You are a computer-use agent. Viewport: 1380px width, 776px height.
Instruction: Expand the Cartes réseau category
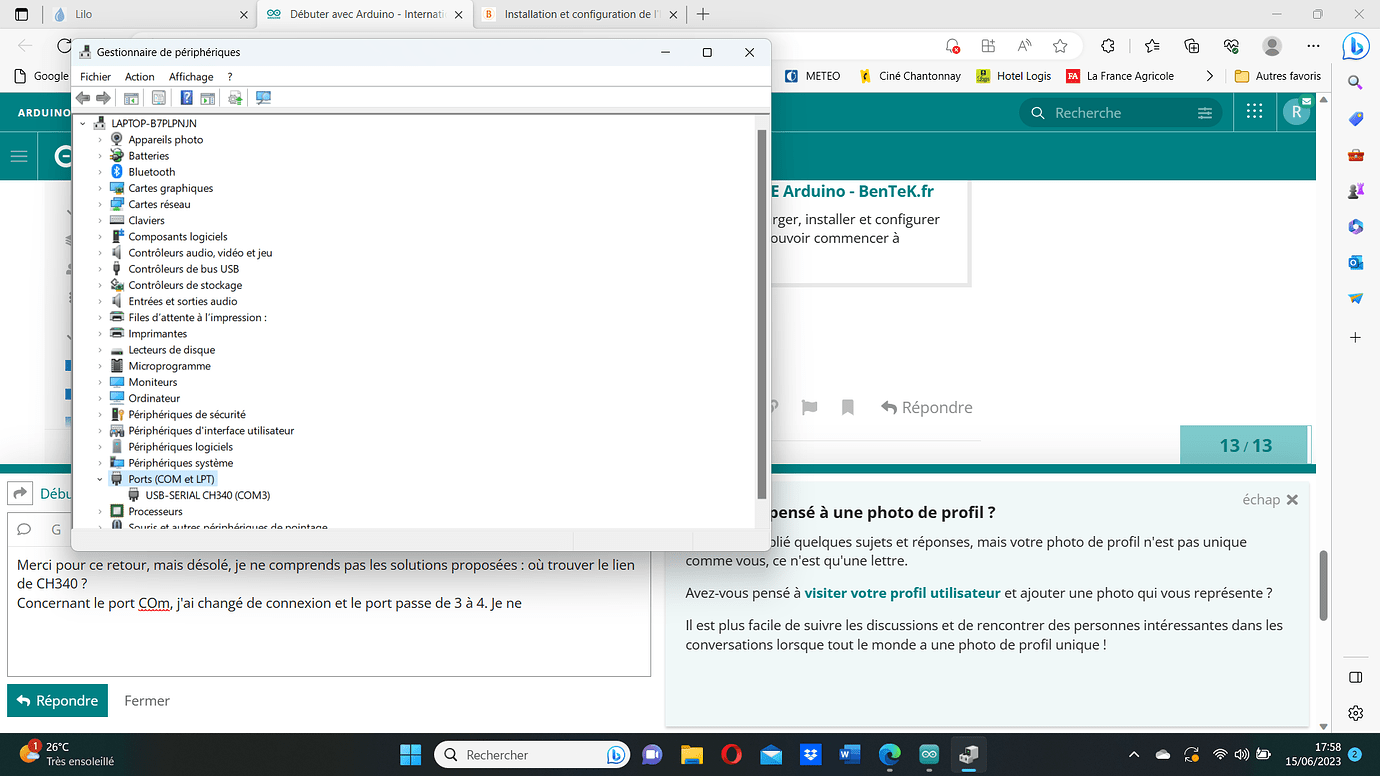pos(100,204)
